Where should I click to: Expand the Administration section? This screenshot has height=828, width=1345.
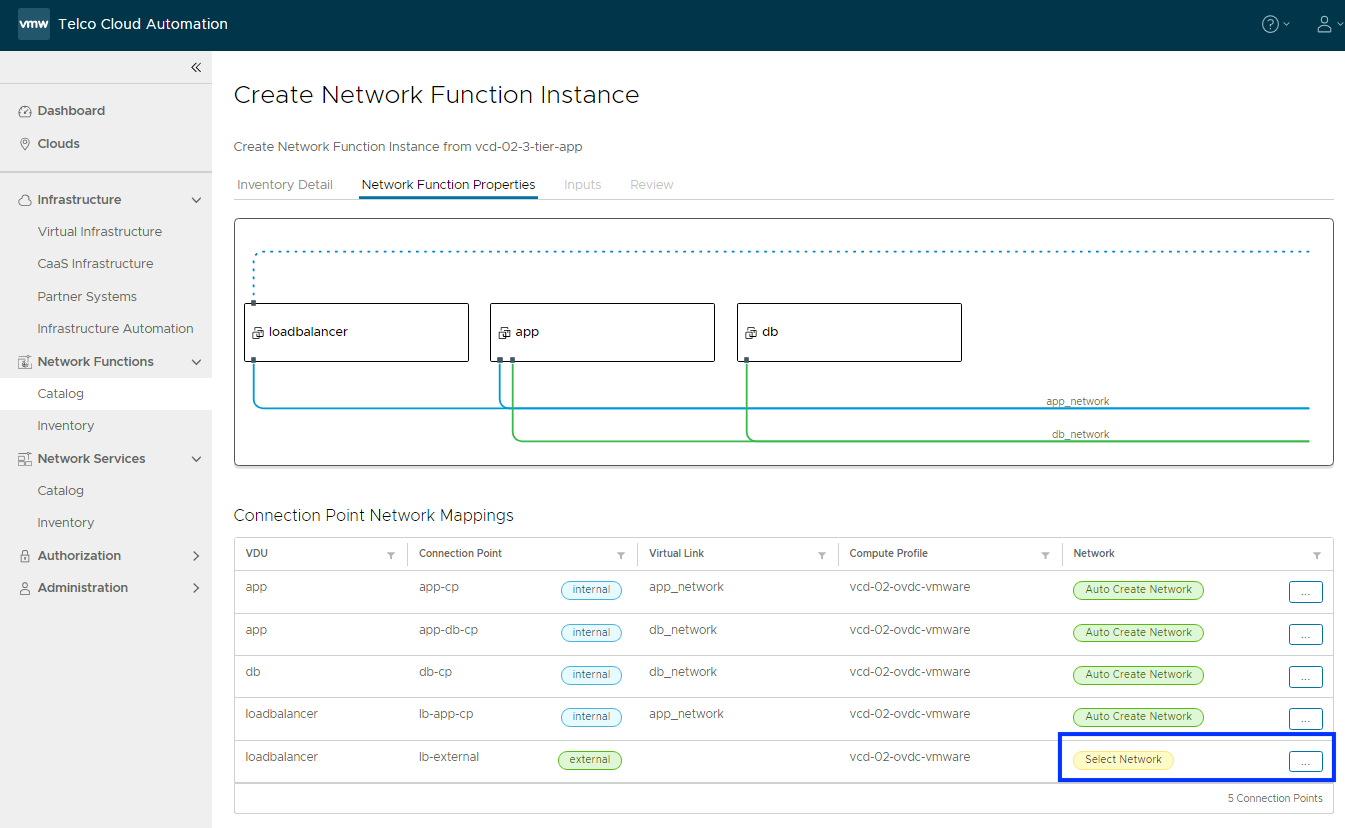196,588
